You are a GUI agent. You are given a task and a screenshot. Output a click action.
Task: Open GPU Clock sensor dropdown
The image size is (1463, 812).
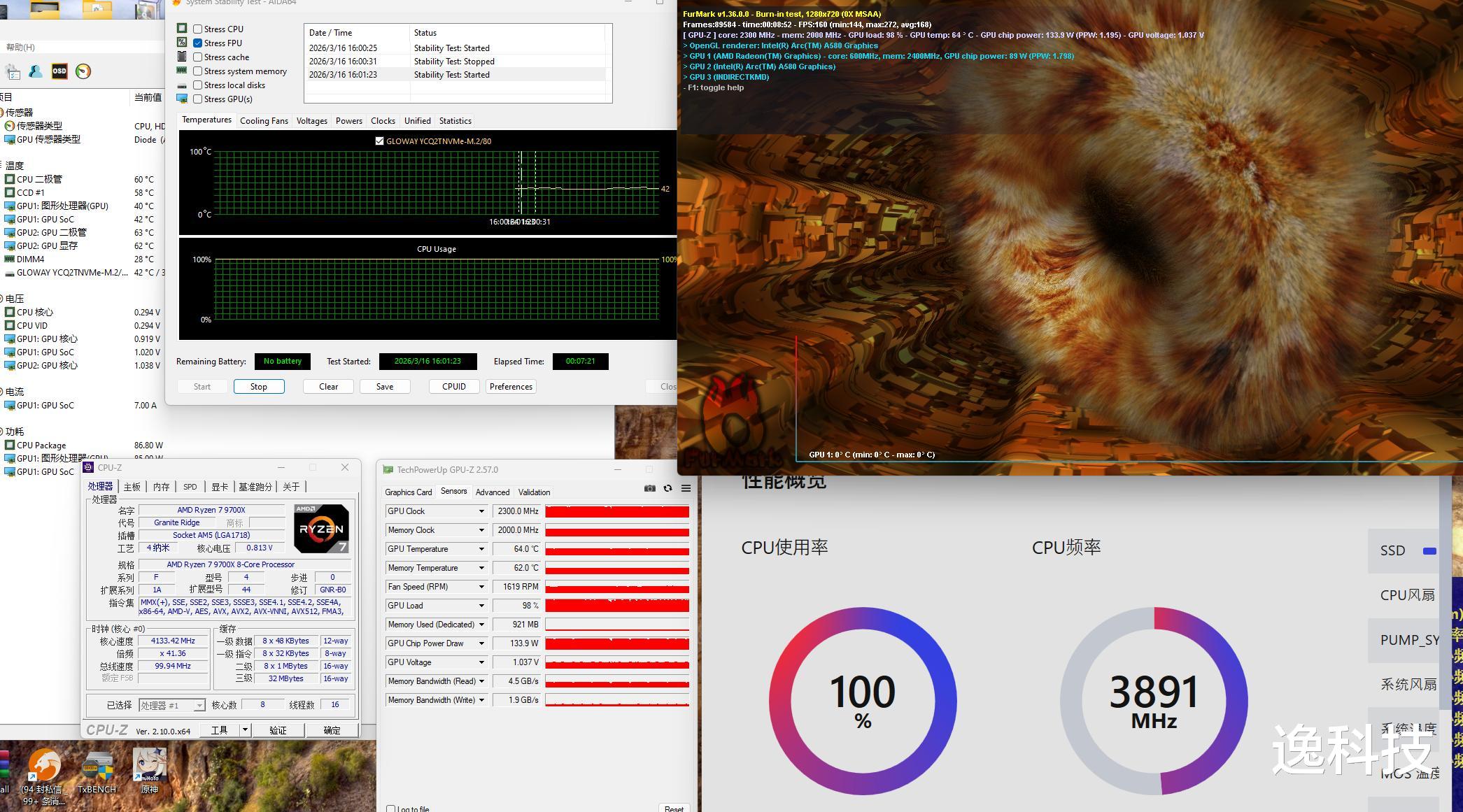[x=481, y=511]
